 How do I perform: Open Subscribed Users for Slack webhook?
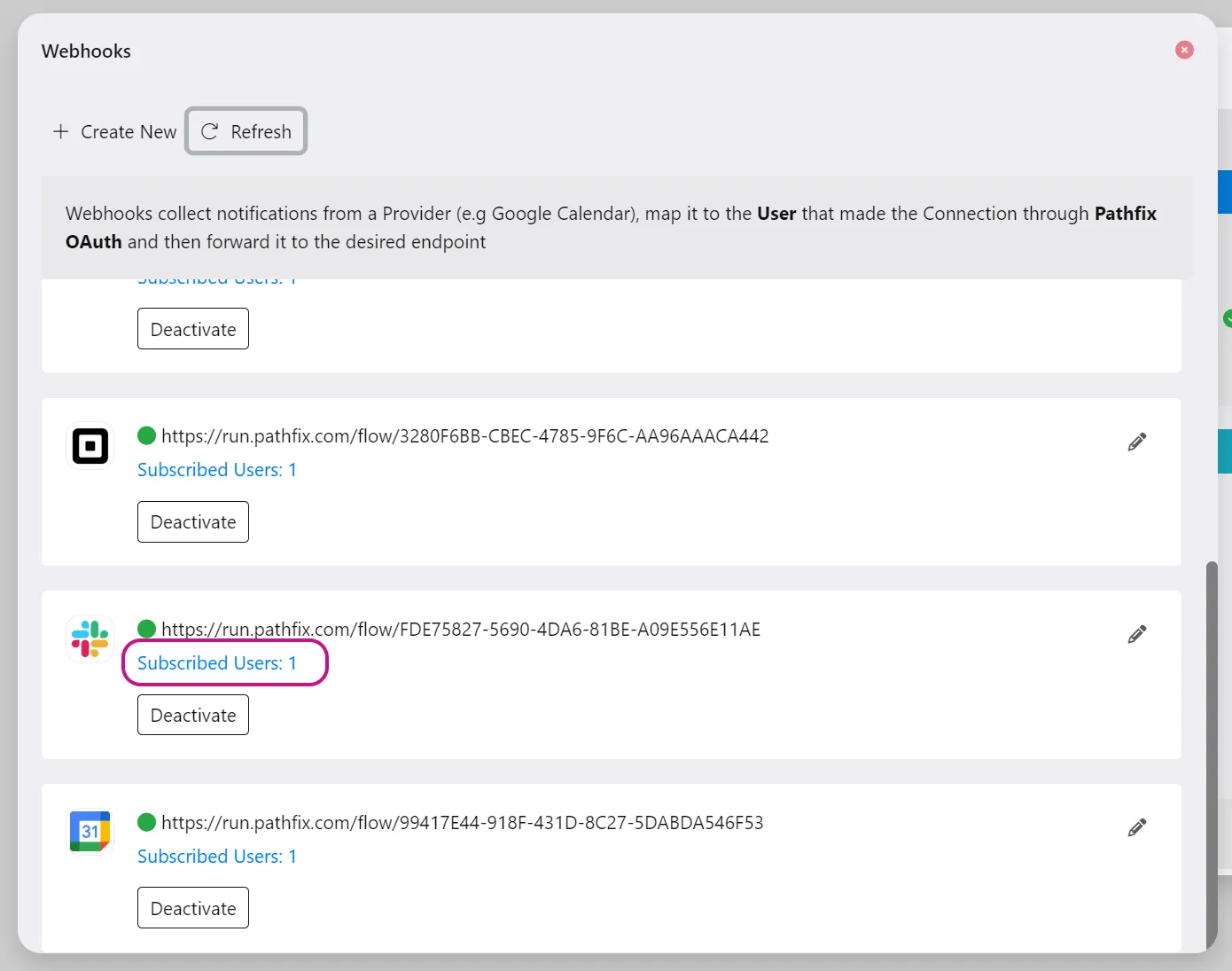217,663
